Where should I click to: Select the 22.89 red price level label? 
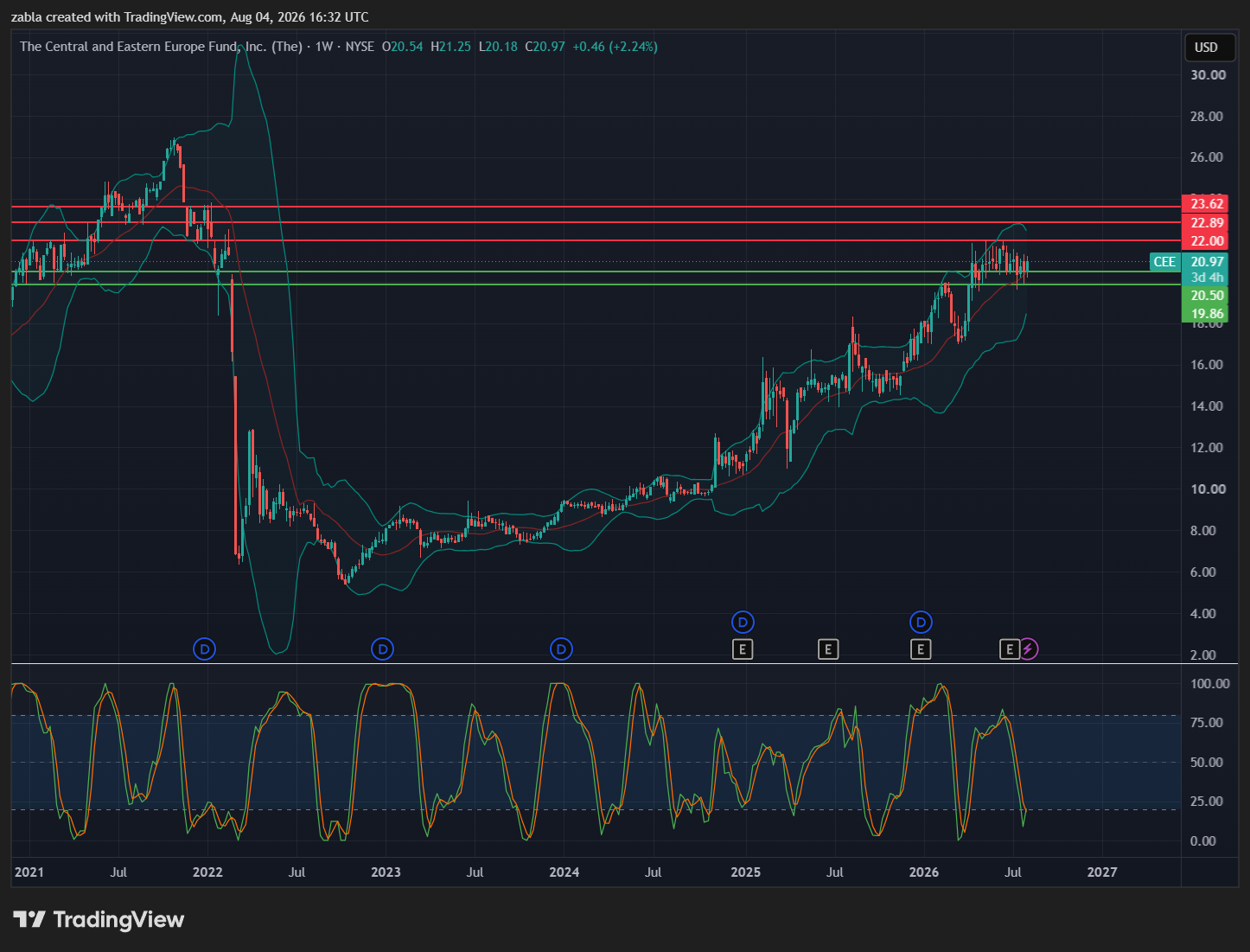[x=1207, y=223]
